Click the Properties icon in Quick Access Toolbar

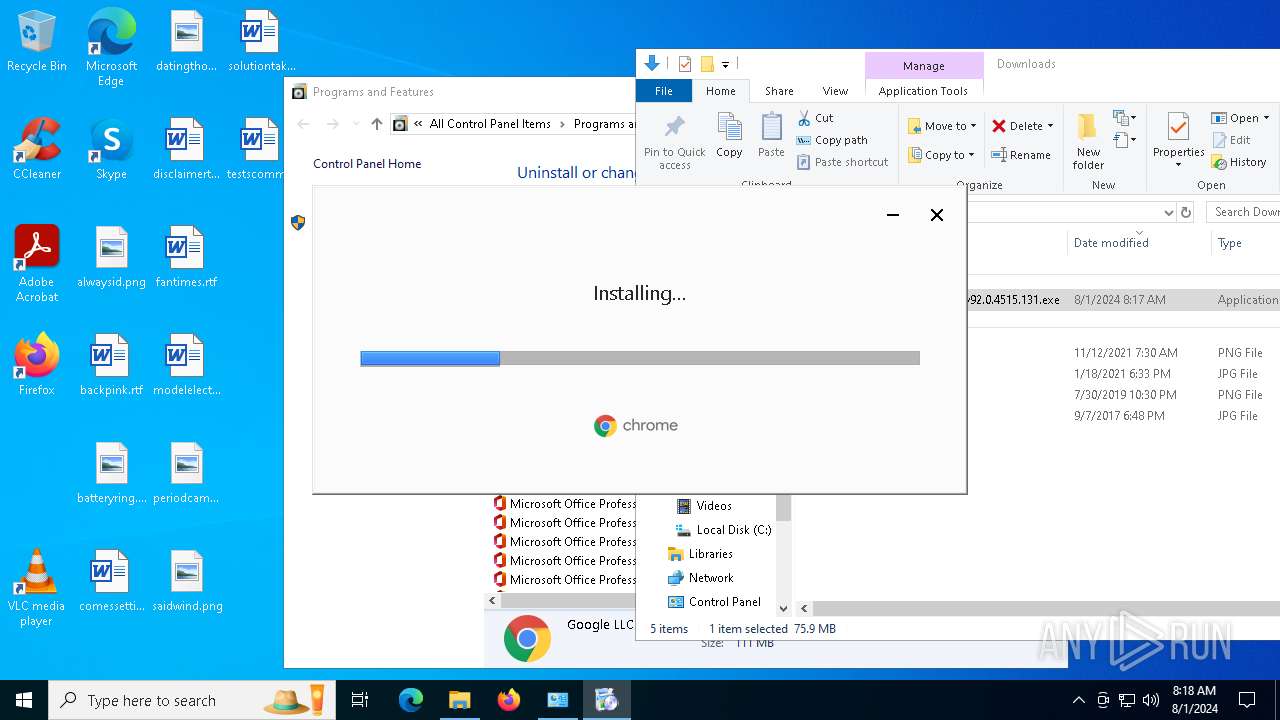[685, 64]
